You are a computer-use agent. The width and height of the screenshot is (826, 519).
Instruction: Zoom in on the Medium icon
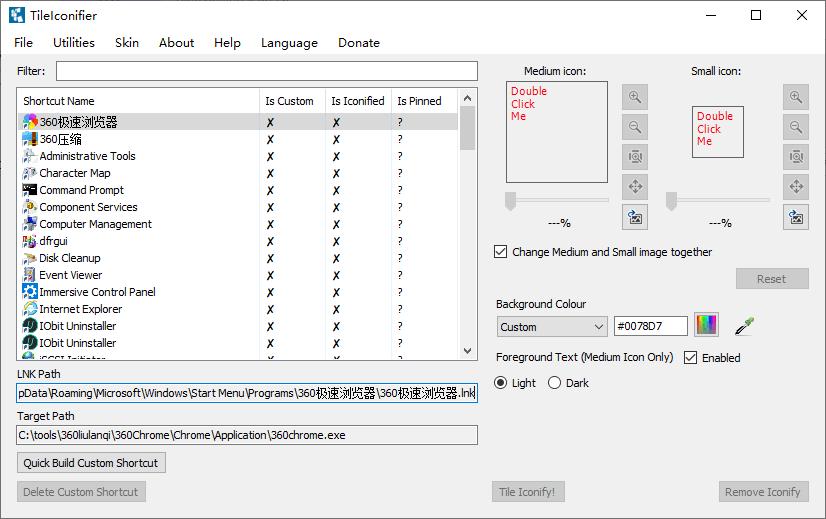[x=635, y=97]
